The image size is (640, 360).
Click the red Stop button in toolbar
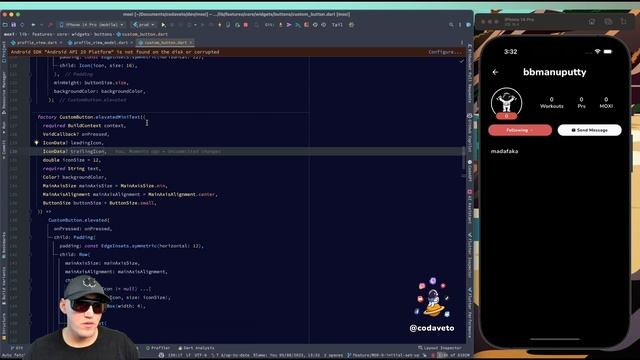246,25
